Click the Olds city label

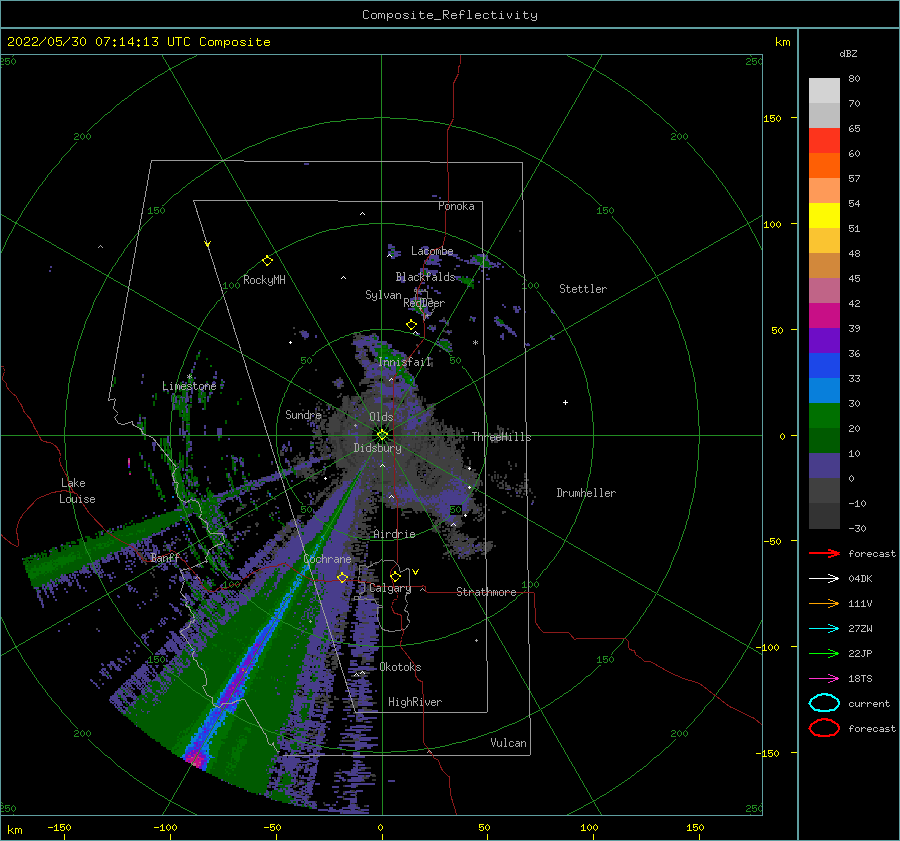click(381, 417)
